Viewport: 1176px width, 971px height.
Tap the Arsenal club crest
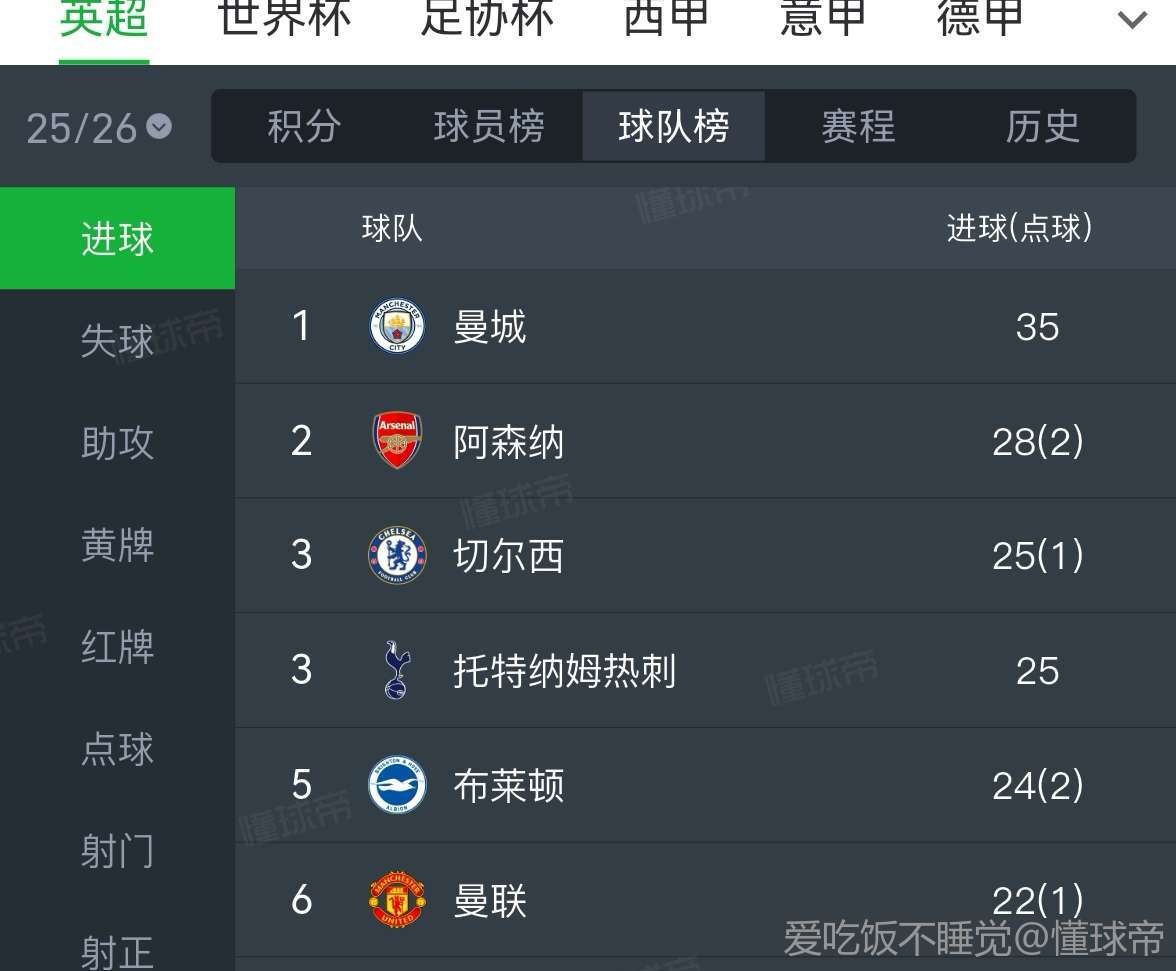click(397, 441)
